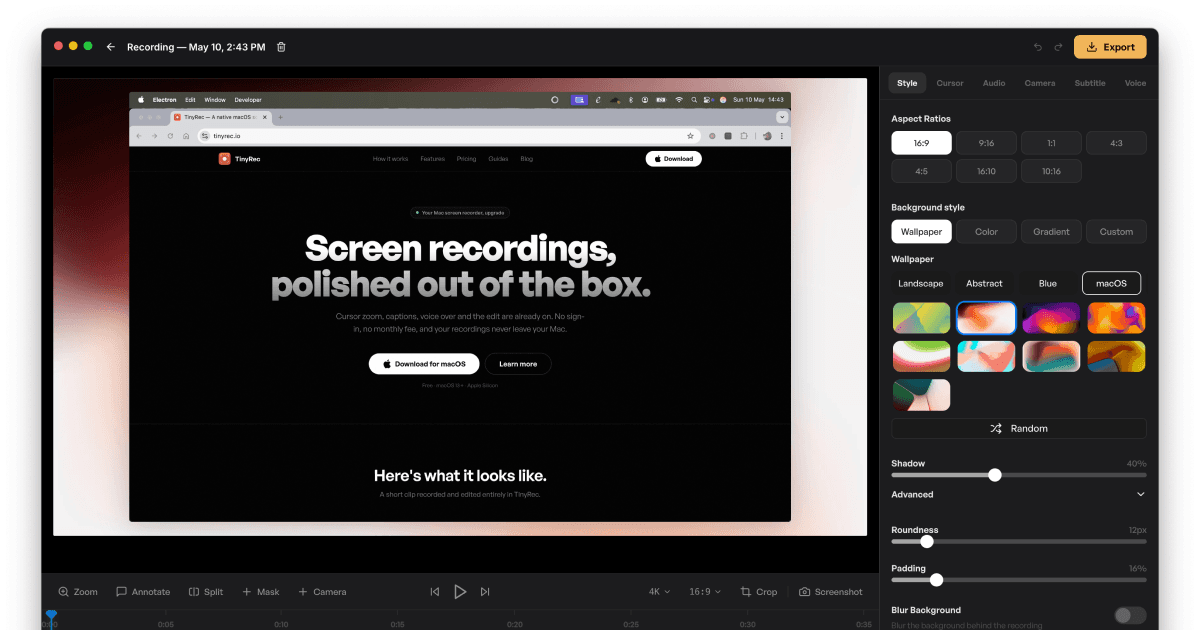The image size is (1200, 630).
Task: Open the Subtitle tab
Action: [1090, 83]
